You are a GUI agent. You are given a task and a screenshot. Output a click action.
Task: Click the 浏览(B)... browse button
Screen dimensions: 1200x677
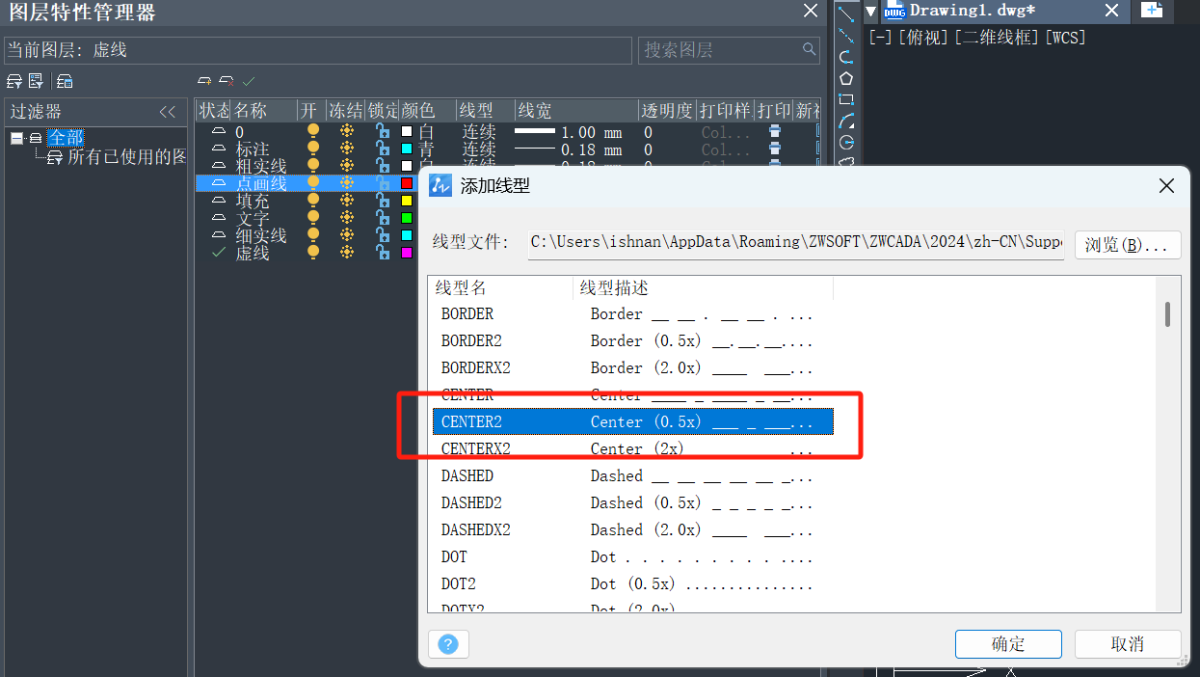coord(1127,245)
